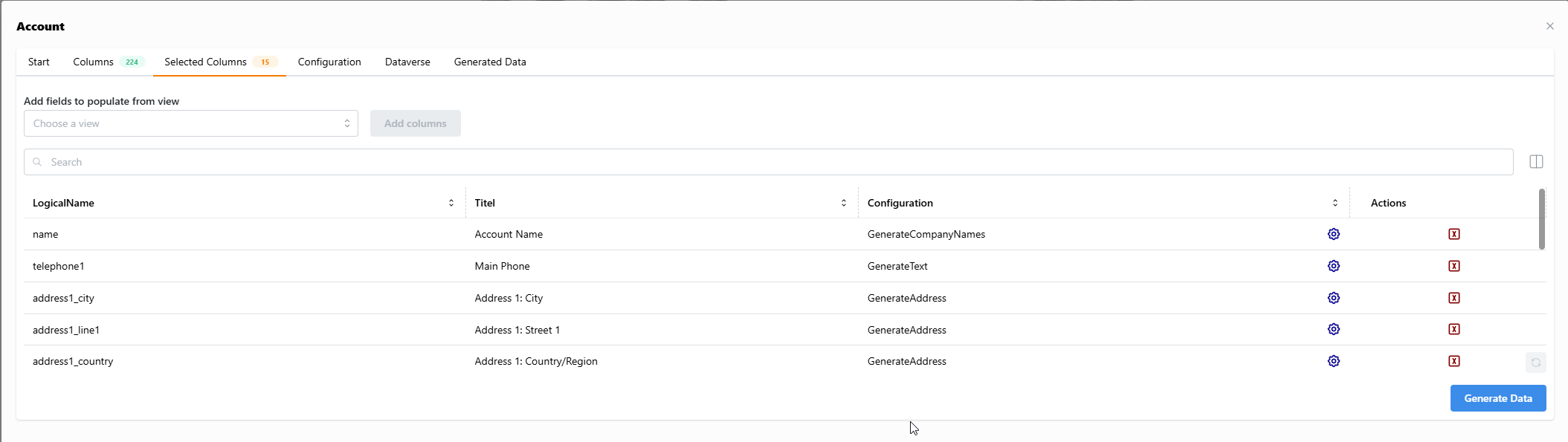Open the Dataverse tab

[407, 62]
